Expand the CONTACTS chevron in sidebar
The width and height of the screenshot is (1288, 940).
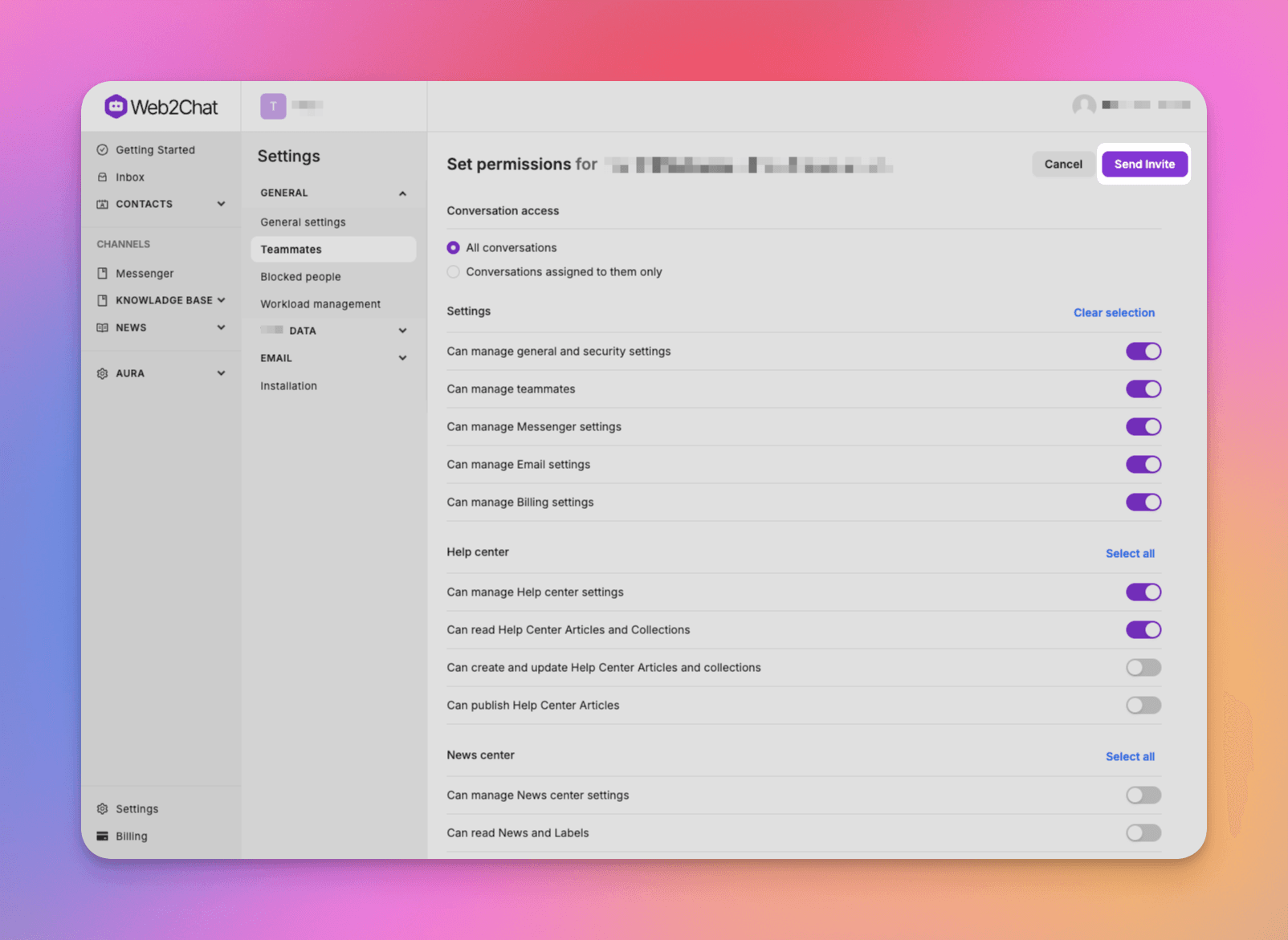tap(221, 204)
